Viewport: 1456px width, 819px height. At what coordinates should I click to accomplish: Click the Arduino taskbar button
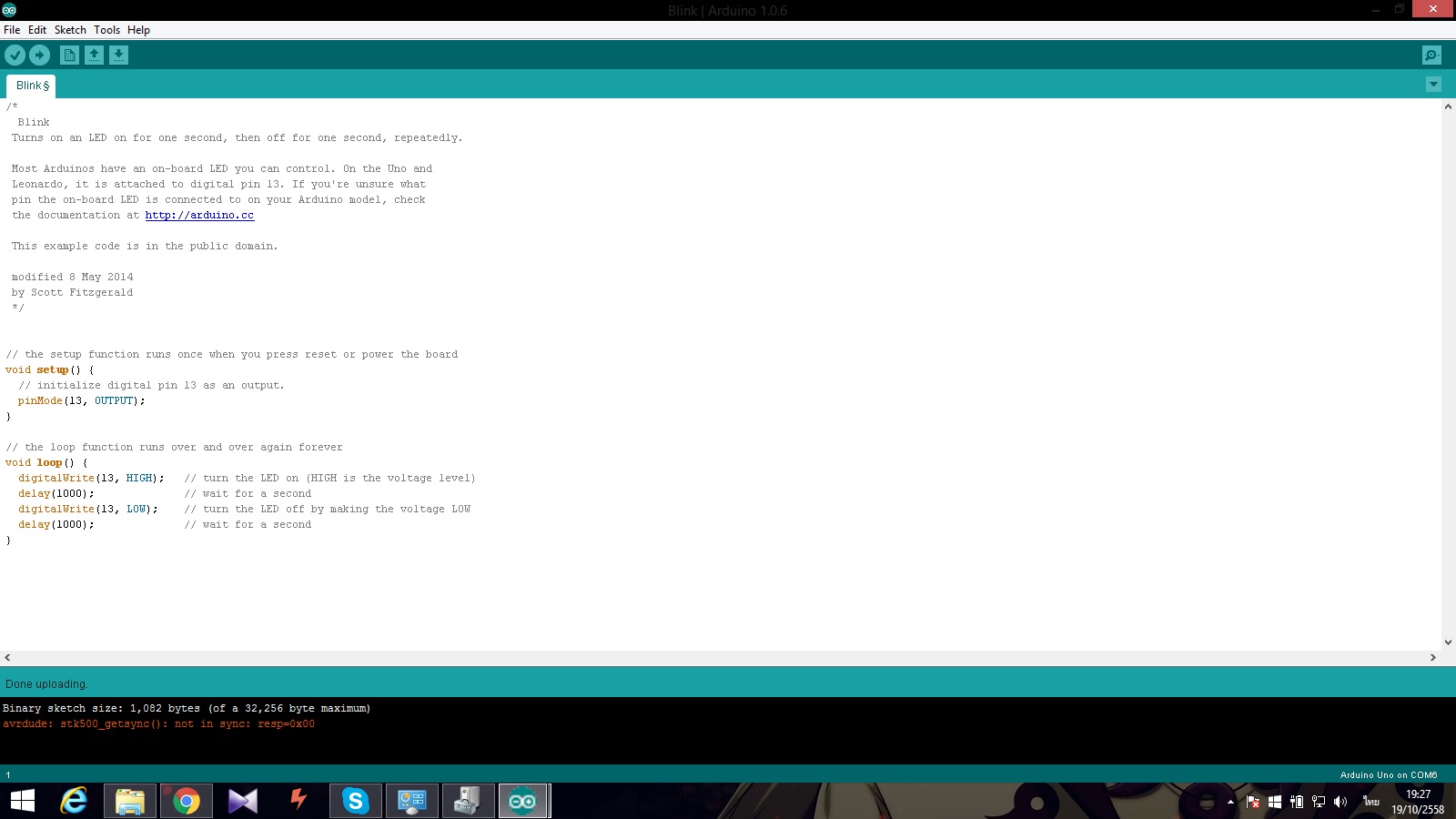(523, 801)
